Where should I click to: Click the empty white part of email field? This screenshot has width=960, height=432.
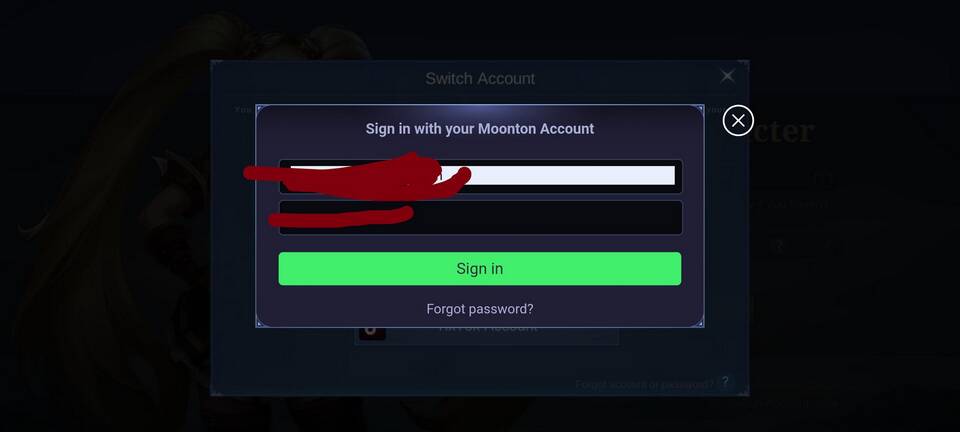[569, 176]
